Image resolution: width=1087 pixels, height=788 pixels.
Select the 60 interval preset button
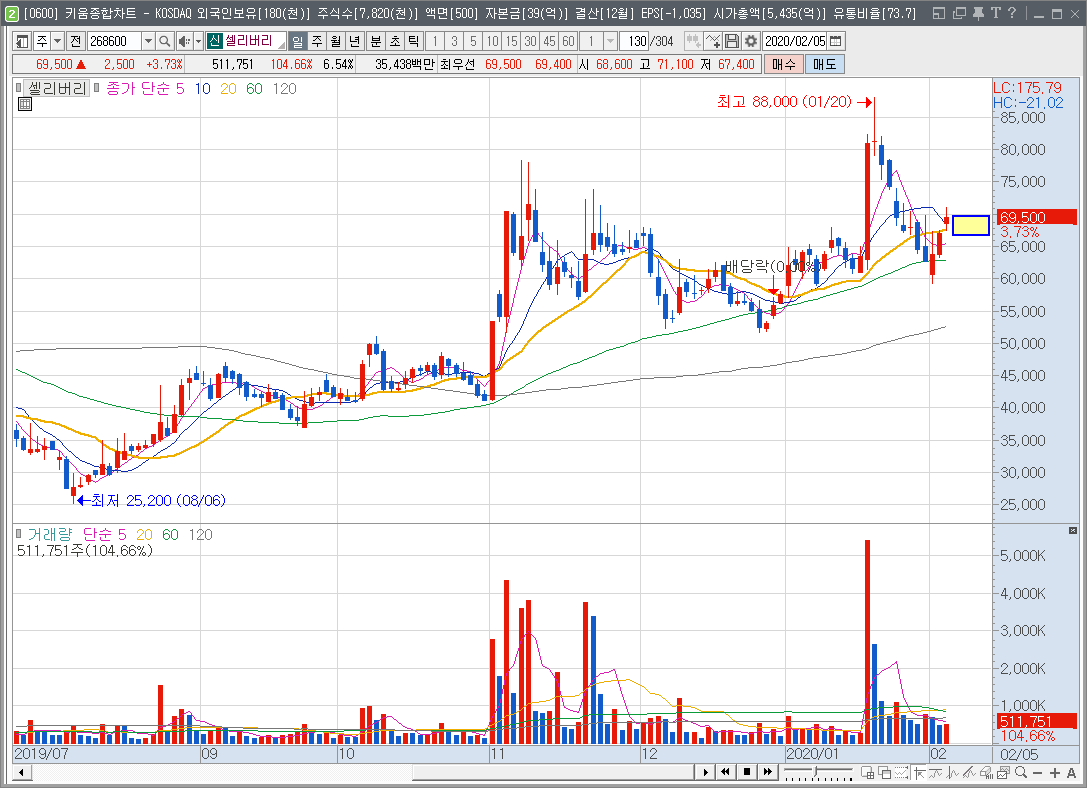[x=568, y=42]
